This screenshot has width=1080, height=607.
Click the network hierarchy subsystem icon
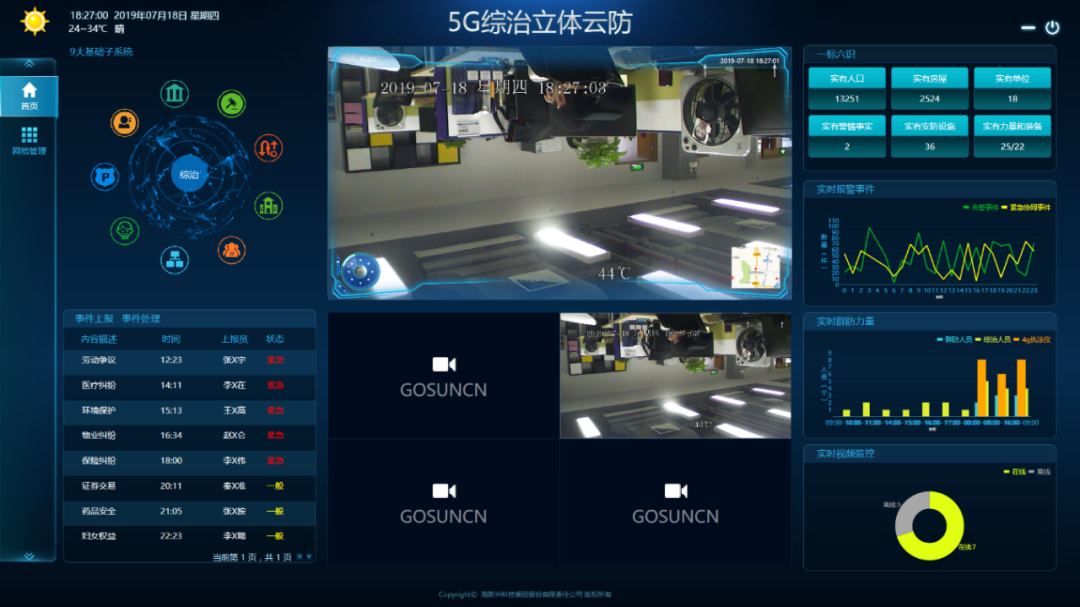click(175, 260)
